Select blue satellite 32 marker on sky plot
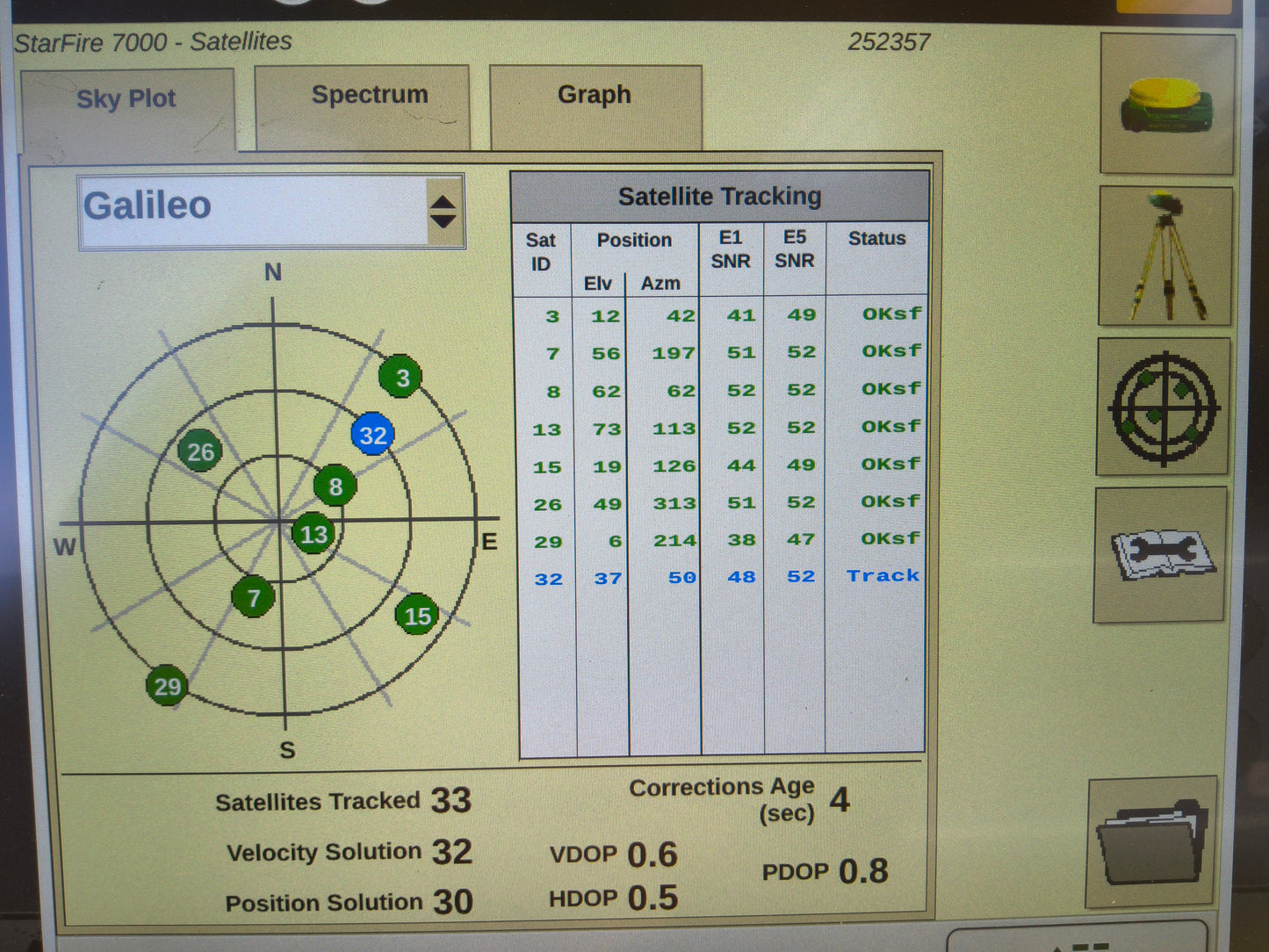The width and height of the screenshot is (1269, 952). tap(372, 435)
